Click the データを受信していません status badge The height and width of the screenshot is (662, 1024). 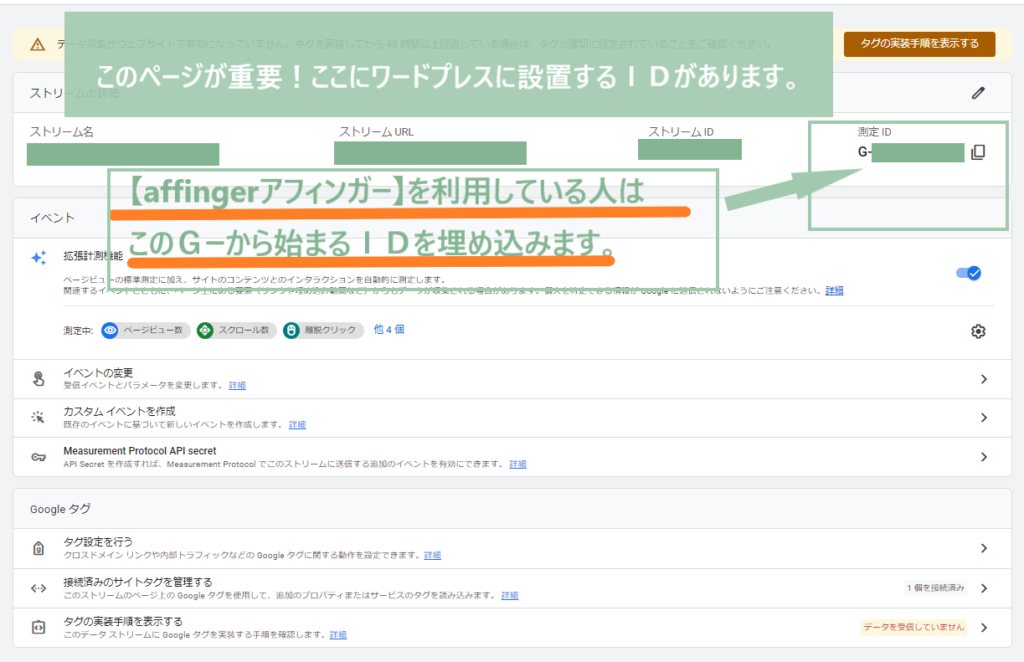coord(914,627)
